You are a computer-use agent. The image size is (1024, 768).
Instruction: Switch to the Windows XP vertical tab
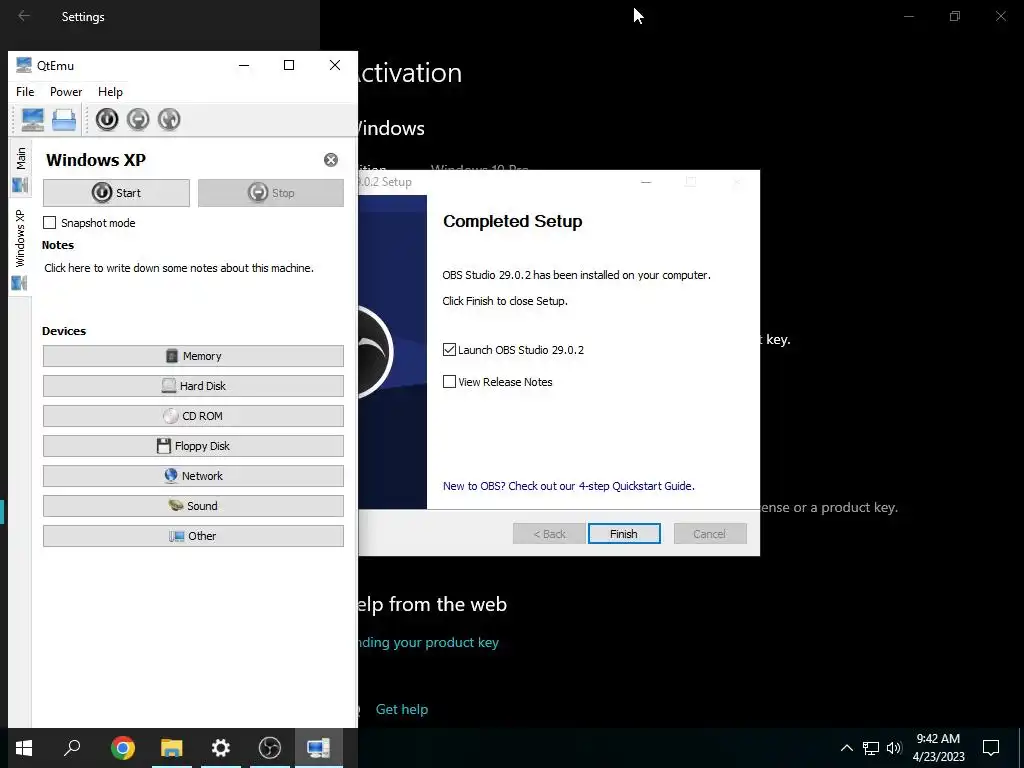coord(20,248)
